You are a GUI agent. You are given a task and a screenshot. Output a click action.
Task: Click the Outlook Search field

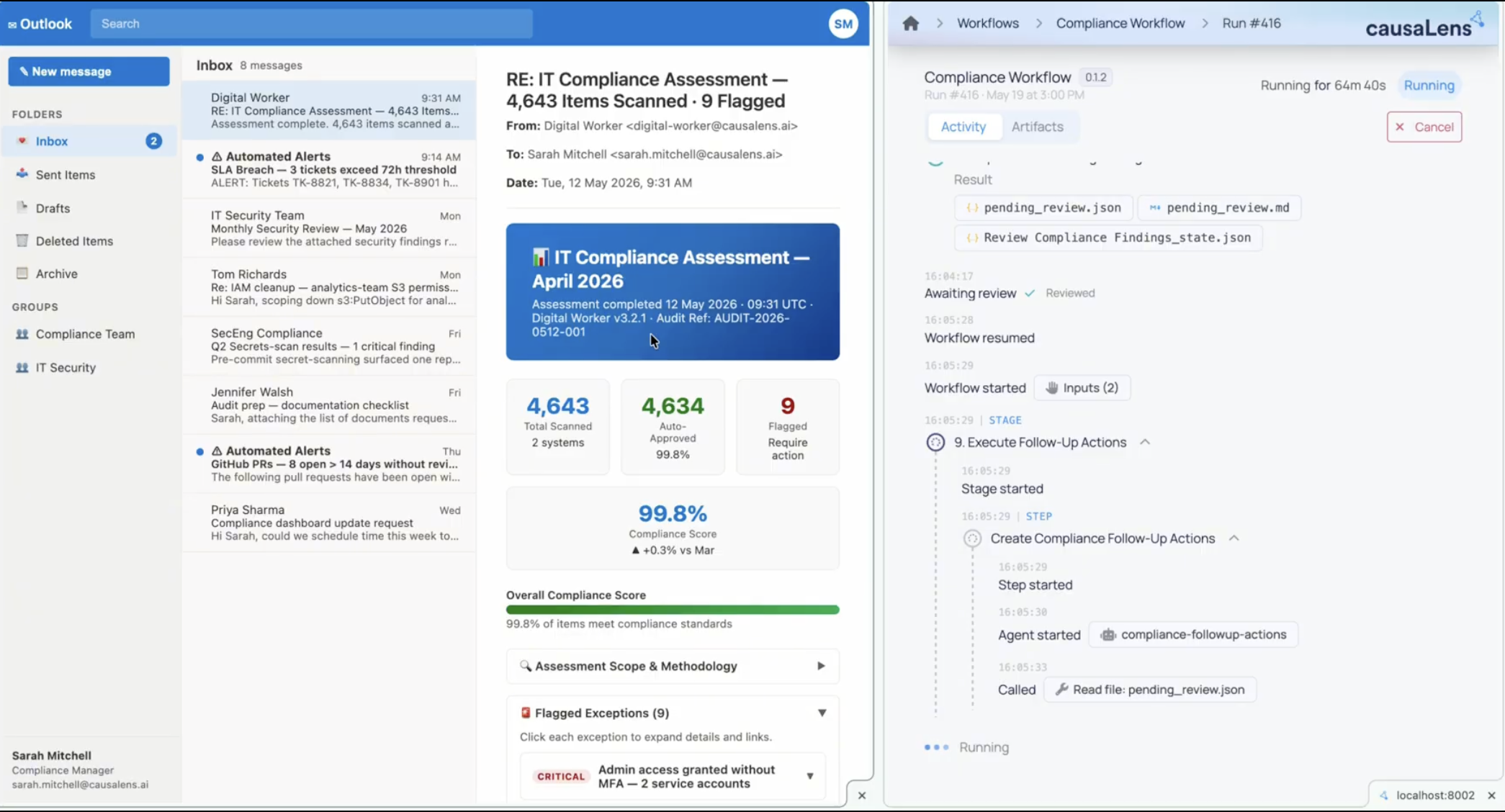(x=312, y=24)
